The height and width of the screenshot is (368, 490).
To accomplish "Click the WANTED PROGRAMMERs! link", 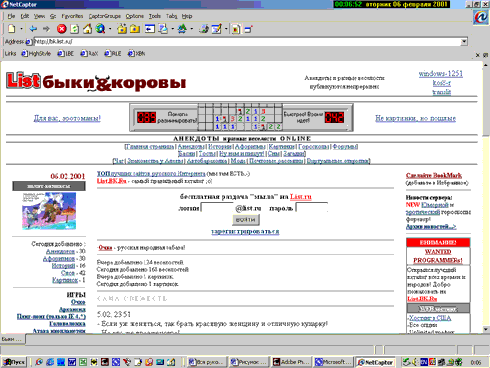I will point(438,256).
